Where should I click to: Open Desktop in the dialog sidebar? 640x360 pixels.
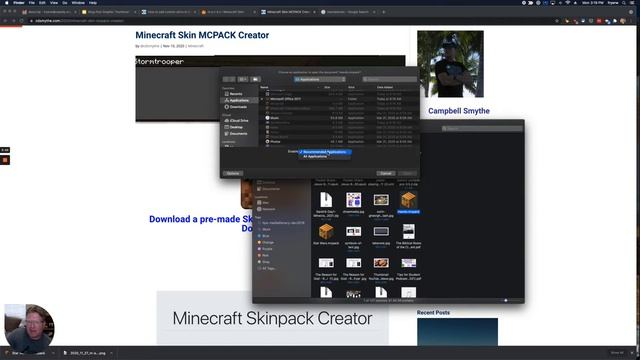tap(236, 127)
